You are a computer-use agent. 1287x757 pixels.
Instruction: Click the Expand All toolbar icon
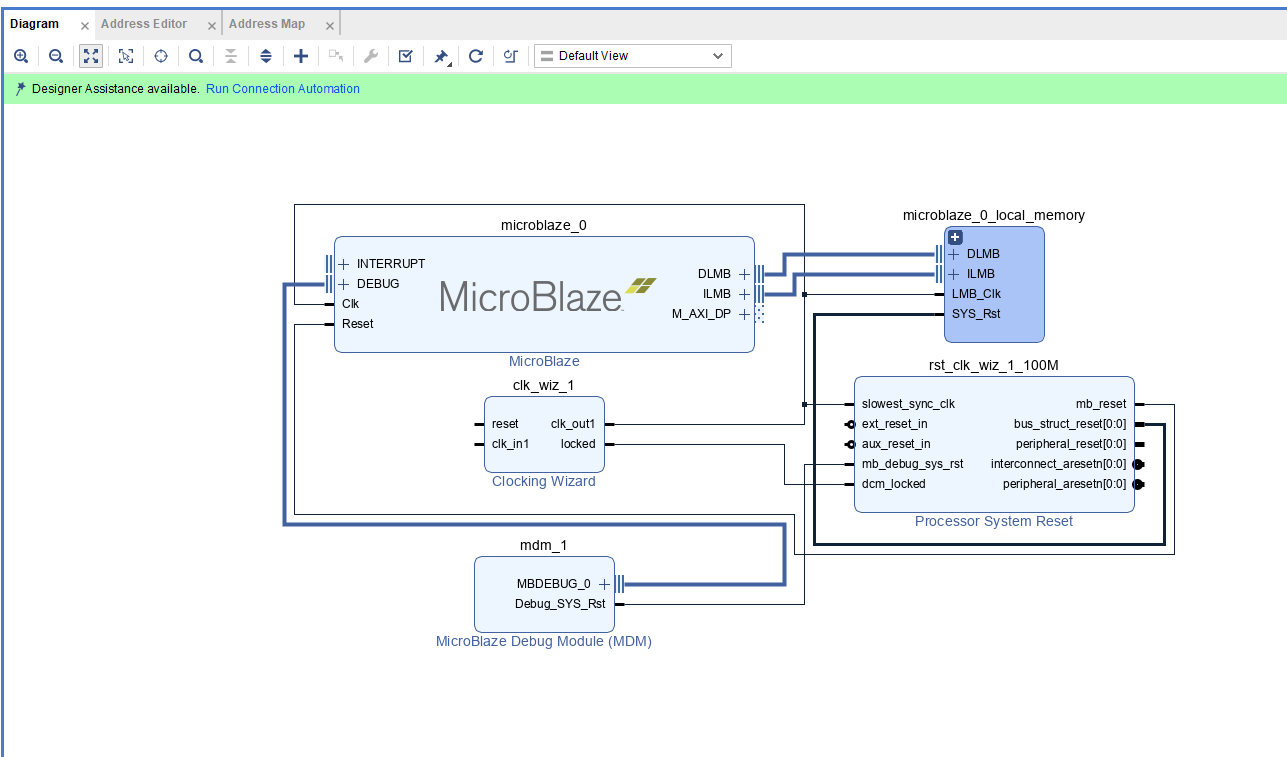[x=266, y=56]
